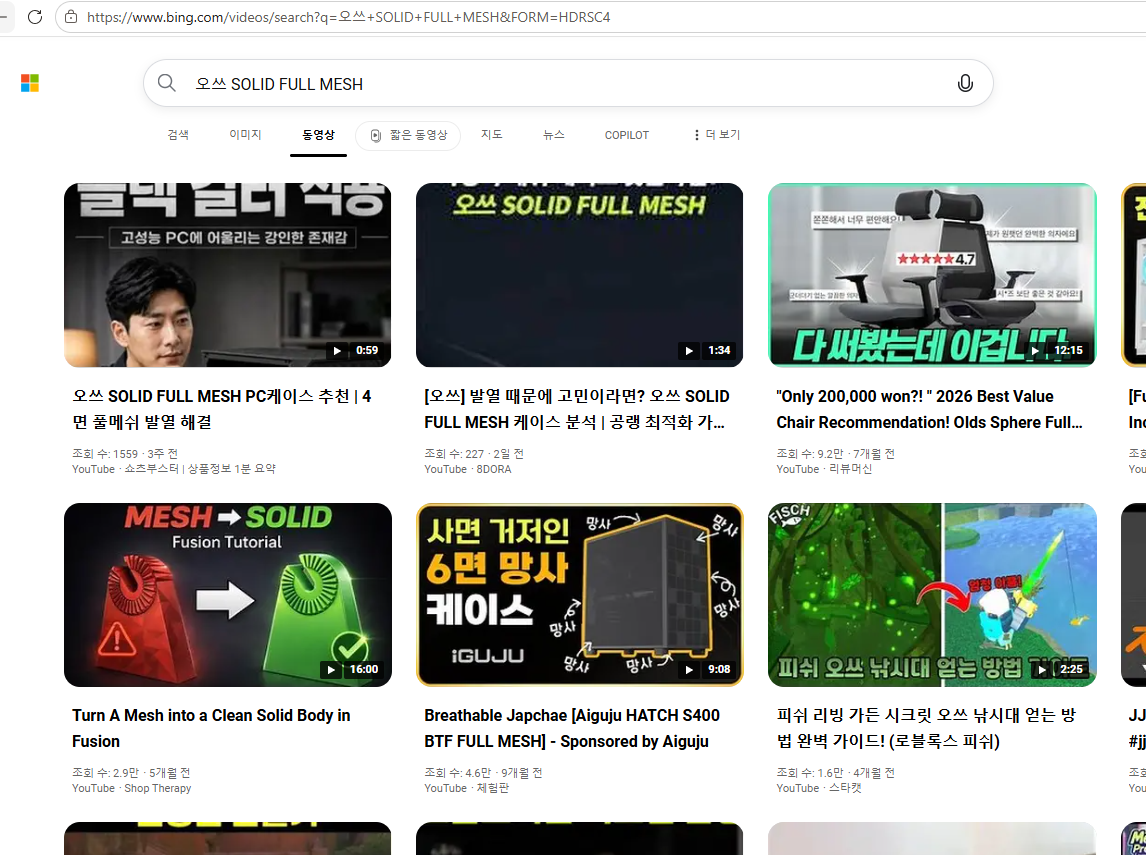Viewport: 1146px width, 855px height.
Task: Play icon on the 16:00 Fusion tutorial
Action: tap(331, 669)
